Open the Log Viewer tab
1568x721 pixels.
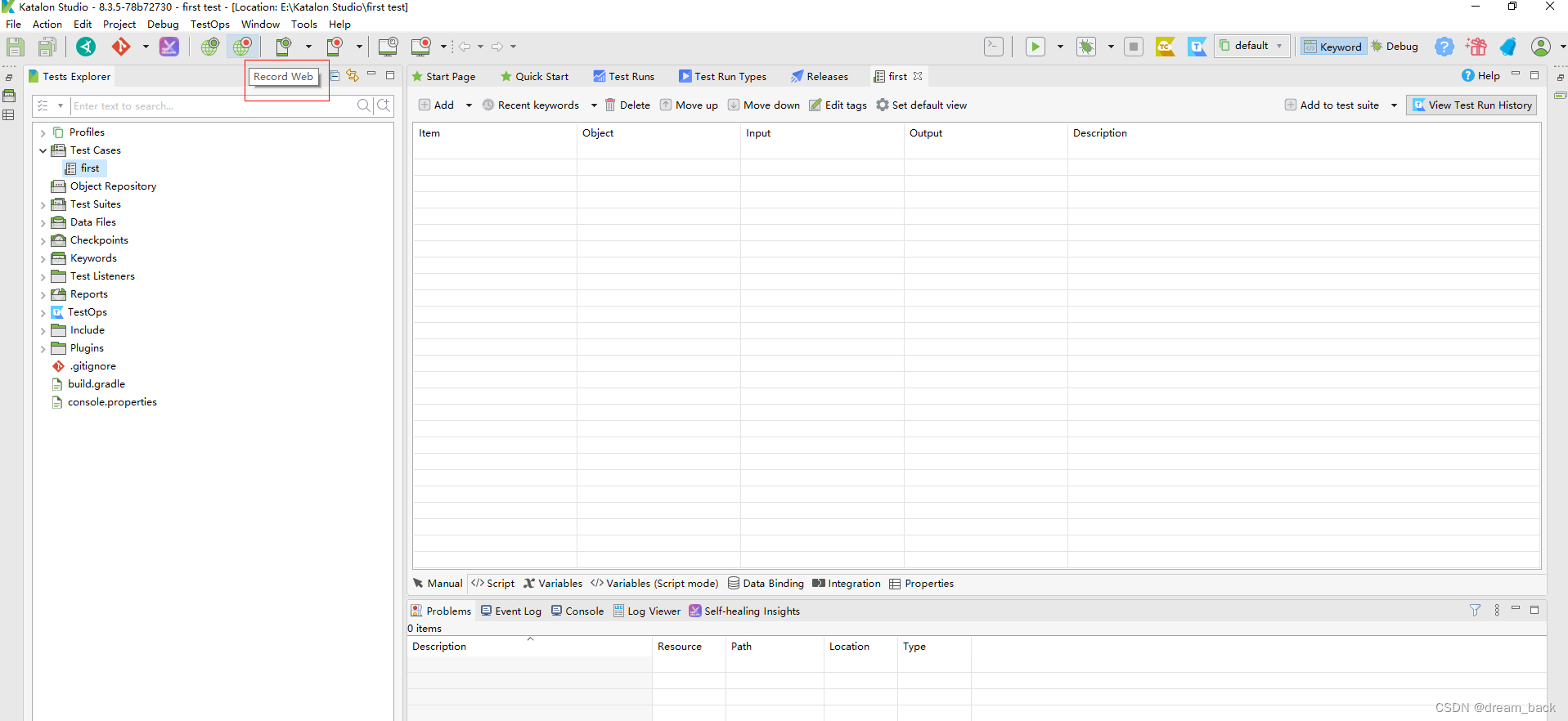(647, 611)
